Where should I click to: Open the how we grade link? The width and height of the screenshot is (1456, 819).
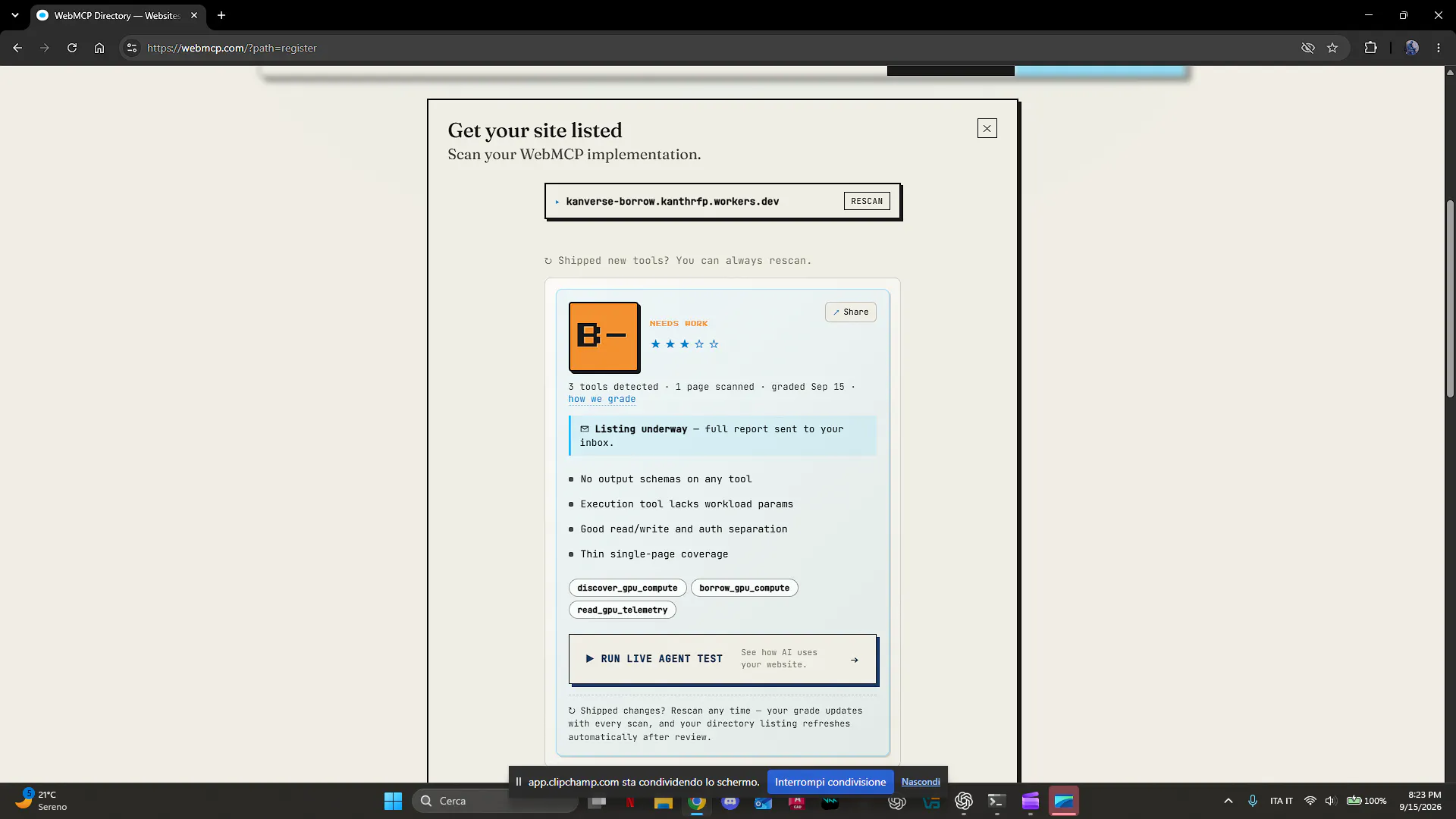602,399
